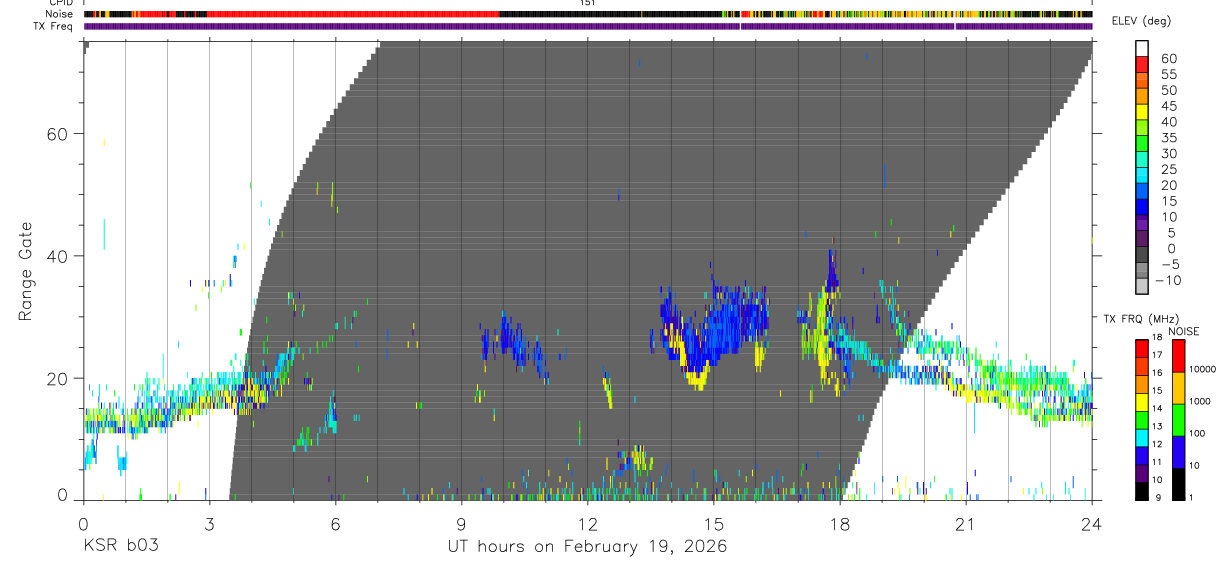Click the 'NOISE' legend title
The image size is (1228, 567).
[1183, 331]
